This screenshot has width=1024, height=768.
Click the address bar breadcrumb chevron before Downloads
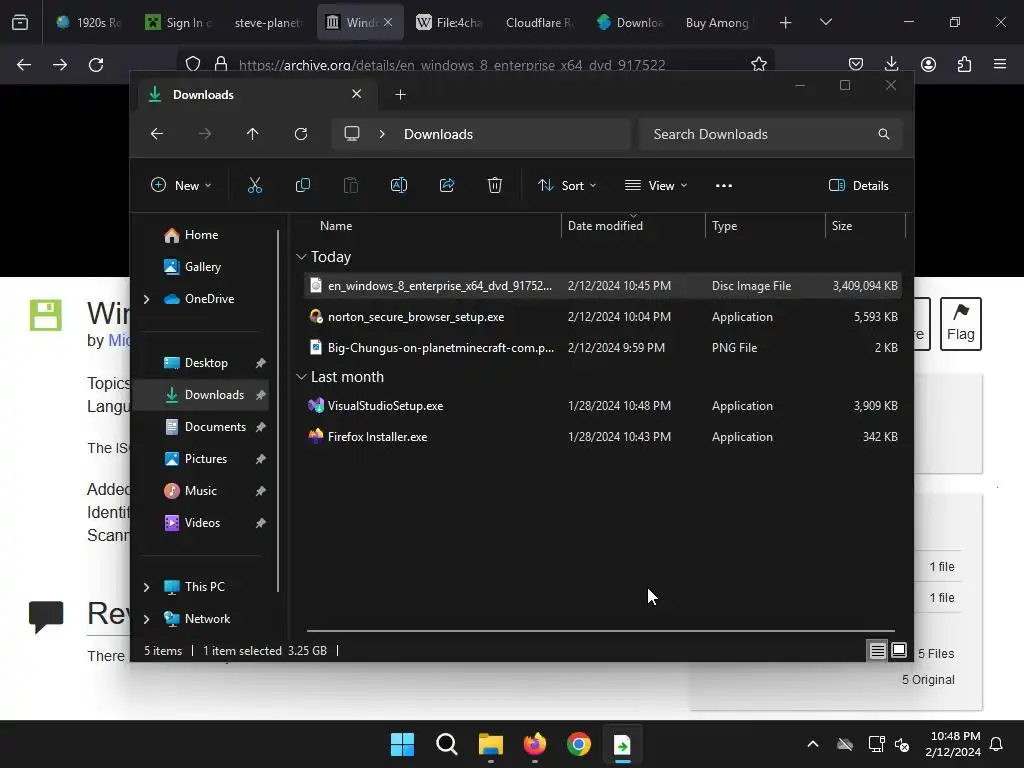(x=382, y=134)
